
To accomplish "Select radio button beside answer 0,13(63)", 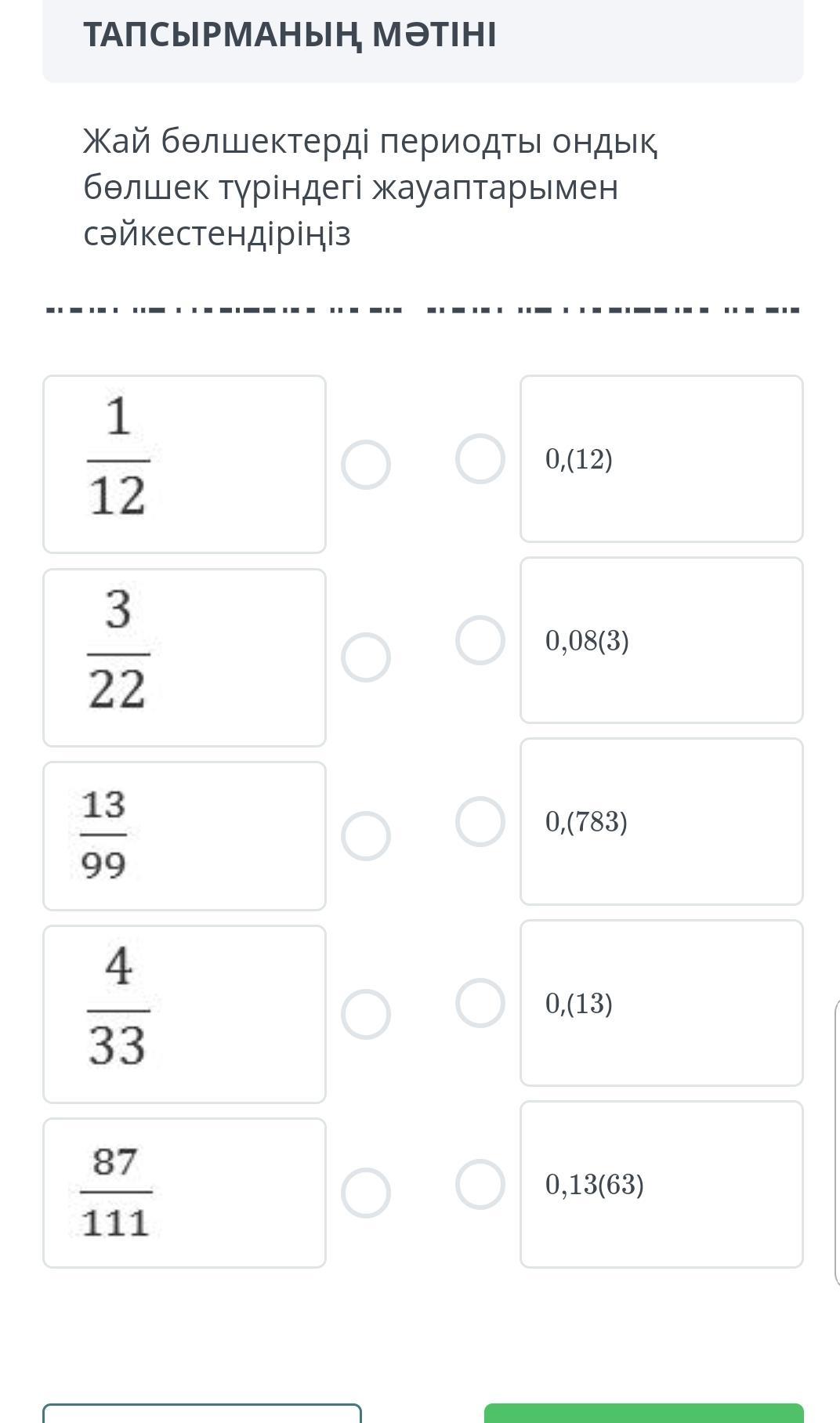I will [480, 1184].
